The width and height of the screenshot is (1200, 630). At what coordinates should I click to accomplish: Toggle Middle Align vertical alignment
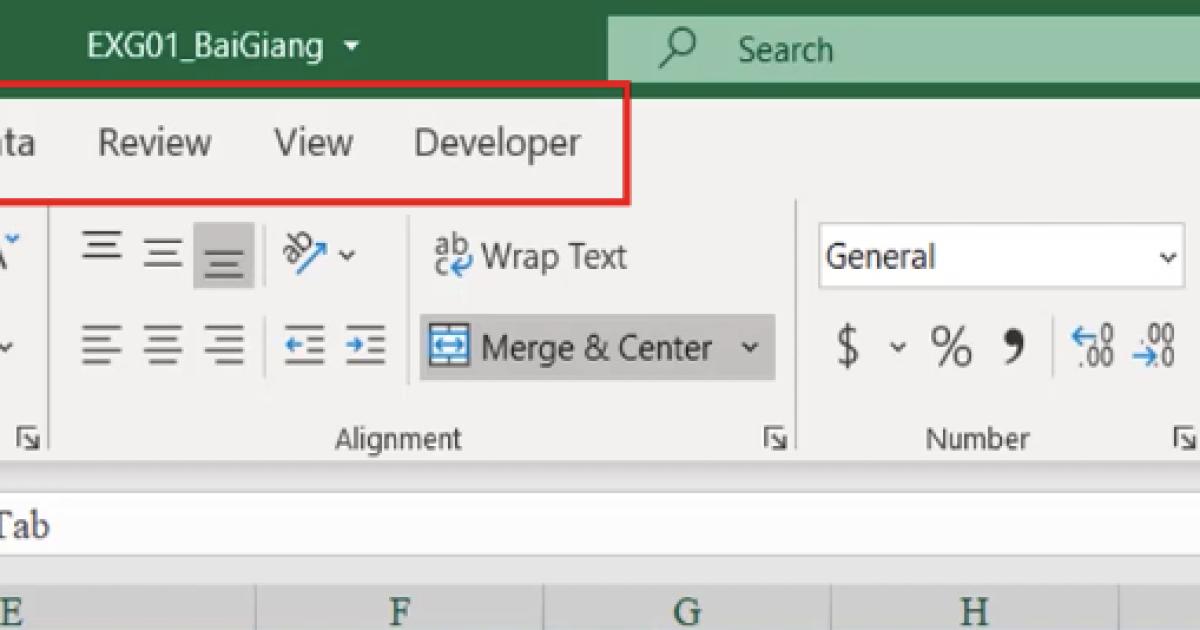(x=161, y=247)
